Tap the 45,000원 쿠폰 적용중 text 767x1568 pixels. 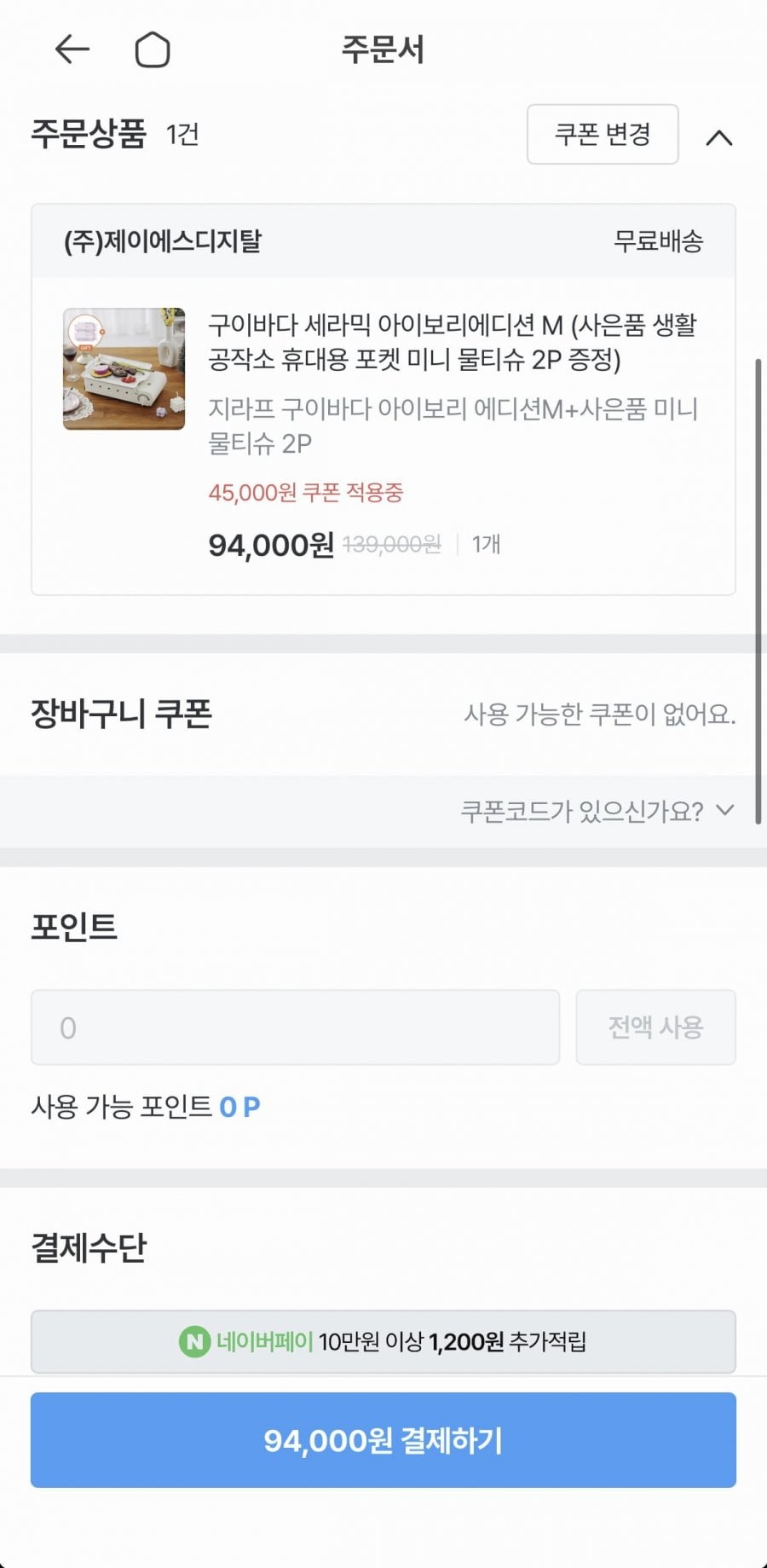pos(306,493)
